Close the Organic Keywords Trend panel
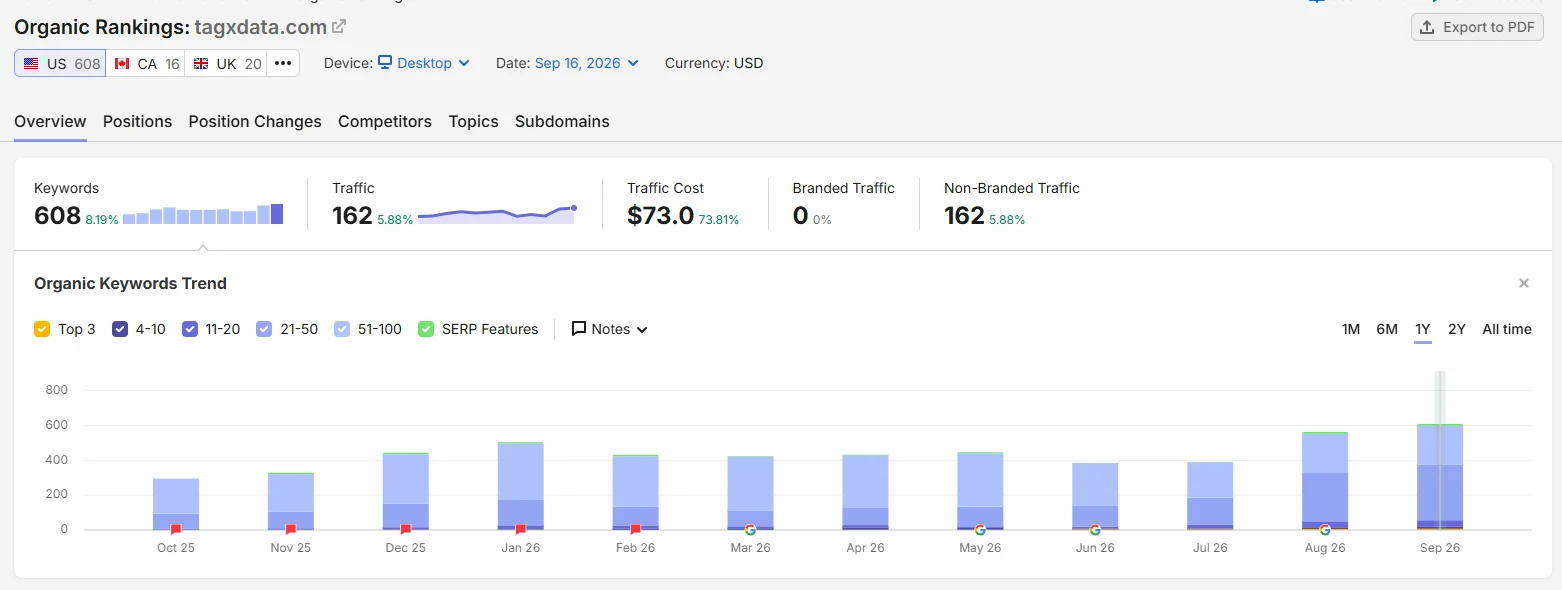The image size is (1562, 590). (1524, 283)
